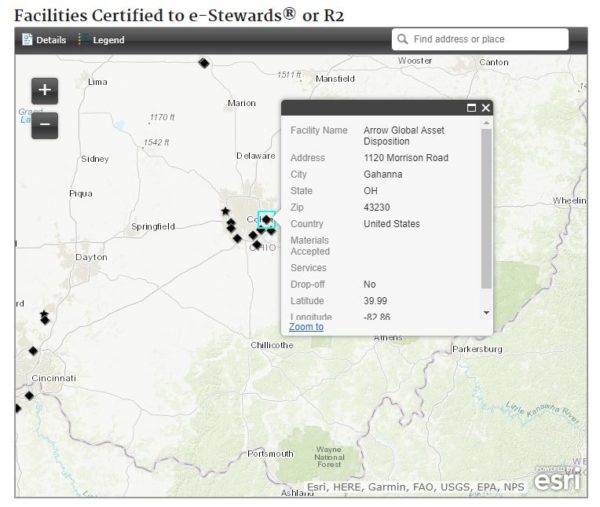Viewport: 600px width, 507px height.
Task: Click popup scrollbar up arrow
Action: point(486,123)
